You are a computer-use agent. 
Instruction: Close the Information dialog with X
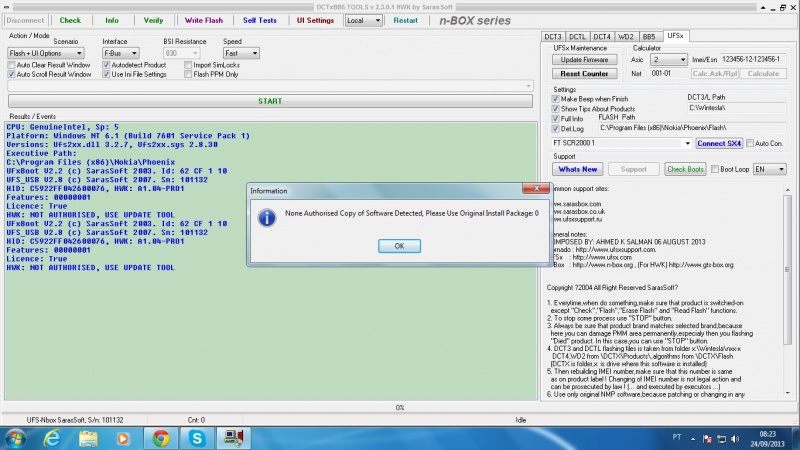coord(536,188)
